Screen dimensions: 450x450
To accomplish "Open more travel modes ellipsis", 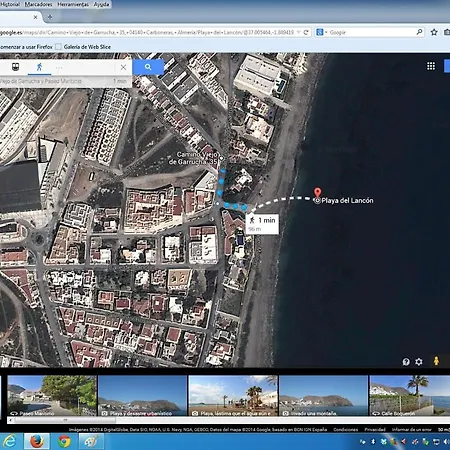I will pos(59,68).
